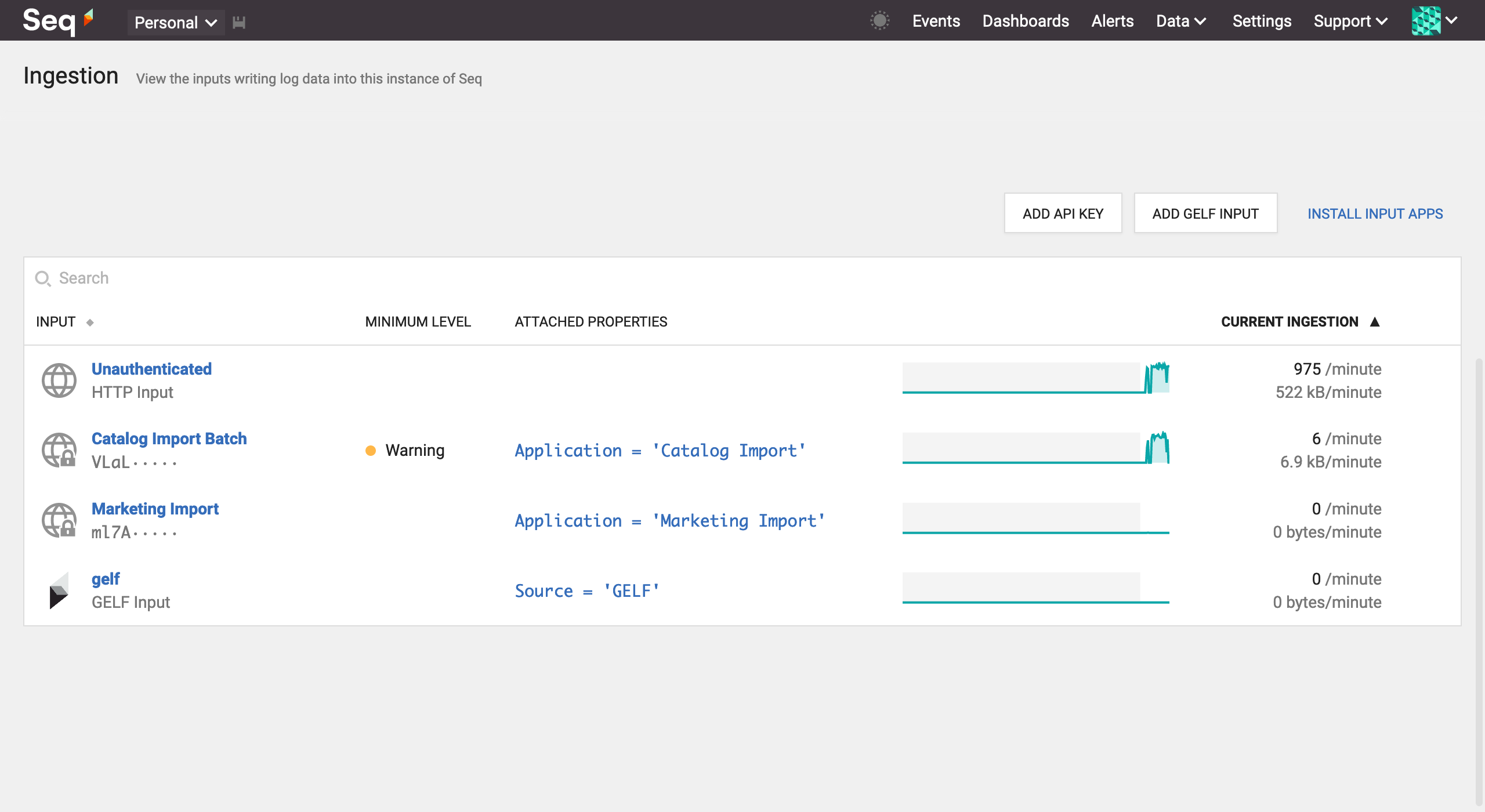Click the save workspace floppy icon

point(239,23)
